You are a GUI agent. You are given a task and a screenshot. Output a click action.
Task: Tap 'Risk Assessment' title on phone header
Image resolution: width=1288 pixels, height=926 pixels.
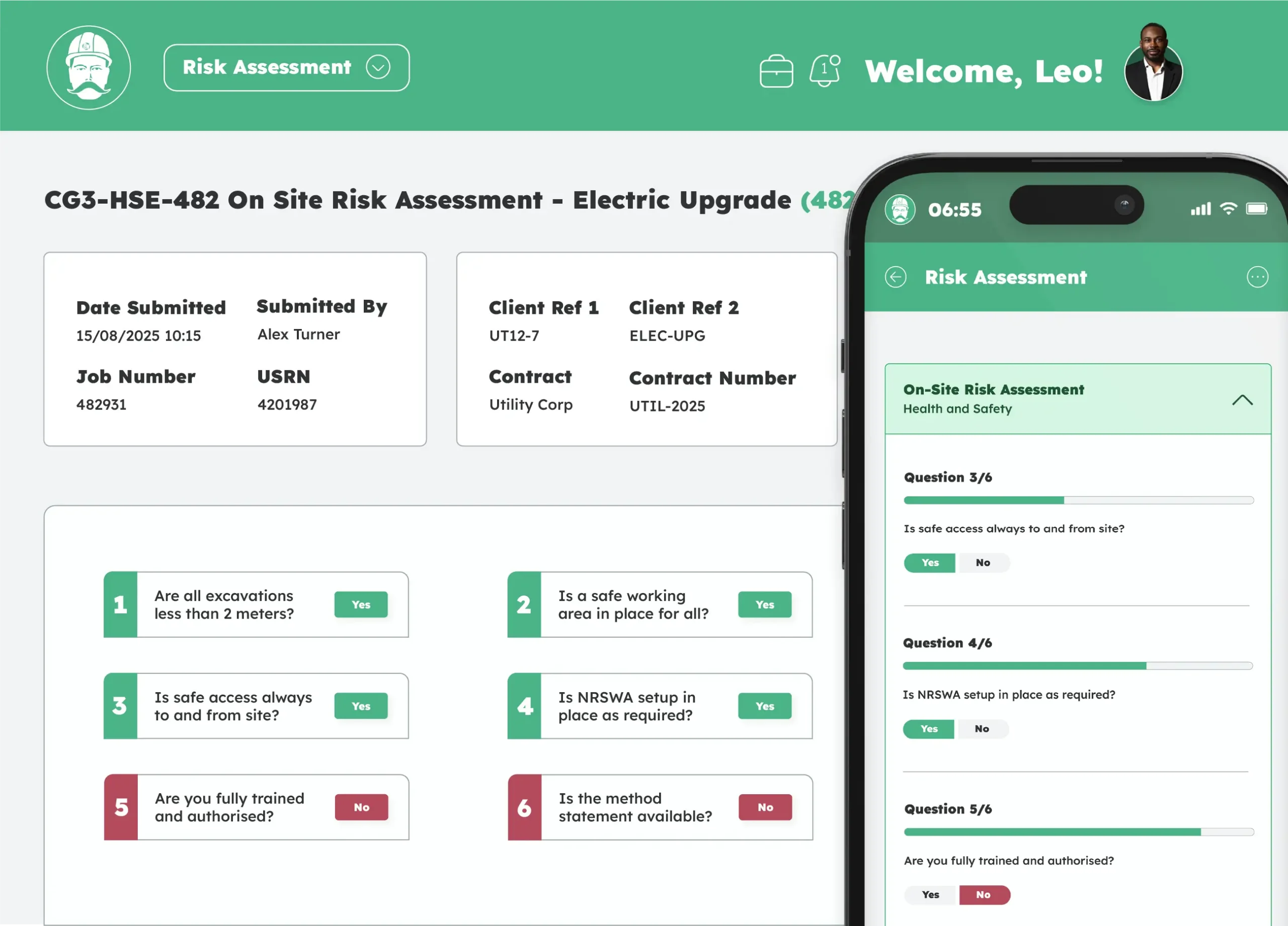(x=1006, y=277)
